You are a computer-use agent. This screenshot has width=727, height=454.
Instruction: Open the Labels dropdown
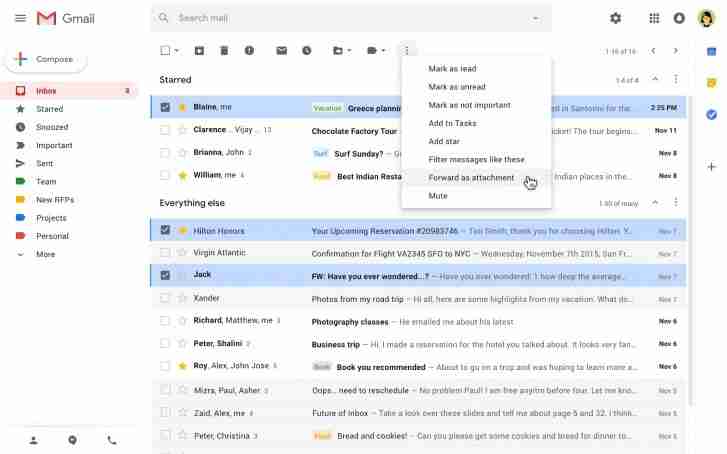click(376, 51)
